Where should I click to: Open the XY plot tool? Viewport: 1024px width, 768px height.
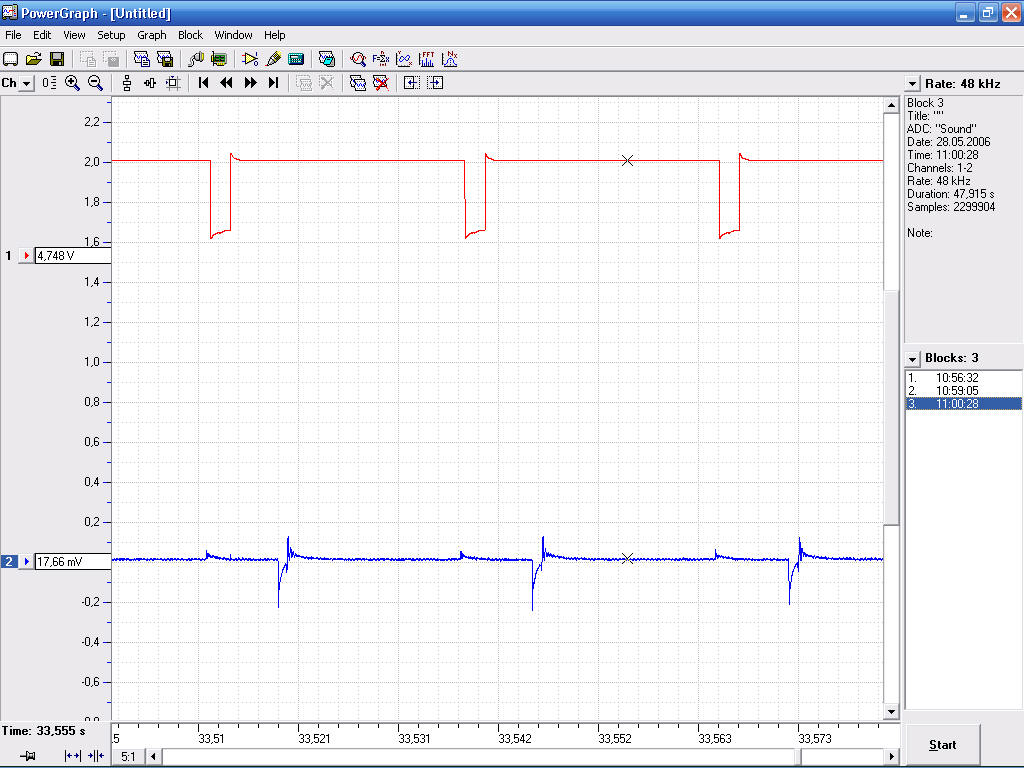point(404,59)
